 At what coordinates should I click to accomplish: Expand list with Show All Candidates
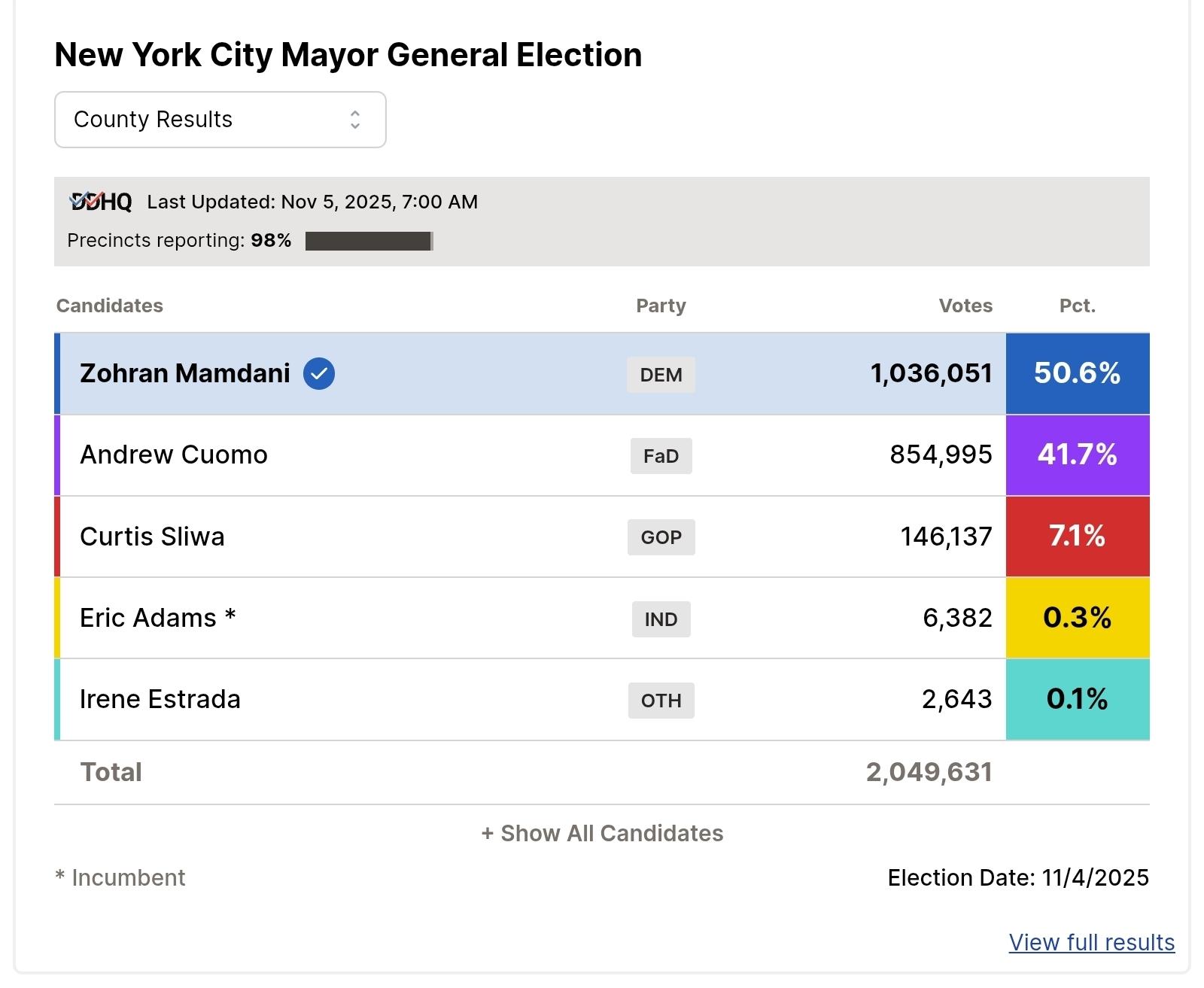602,834
